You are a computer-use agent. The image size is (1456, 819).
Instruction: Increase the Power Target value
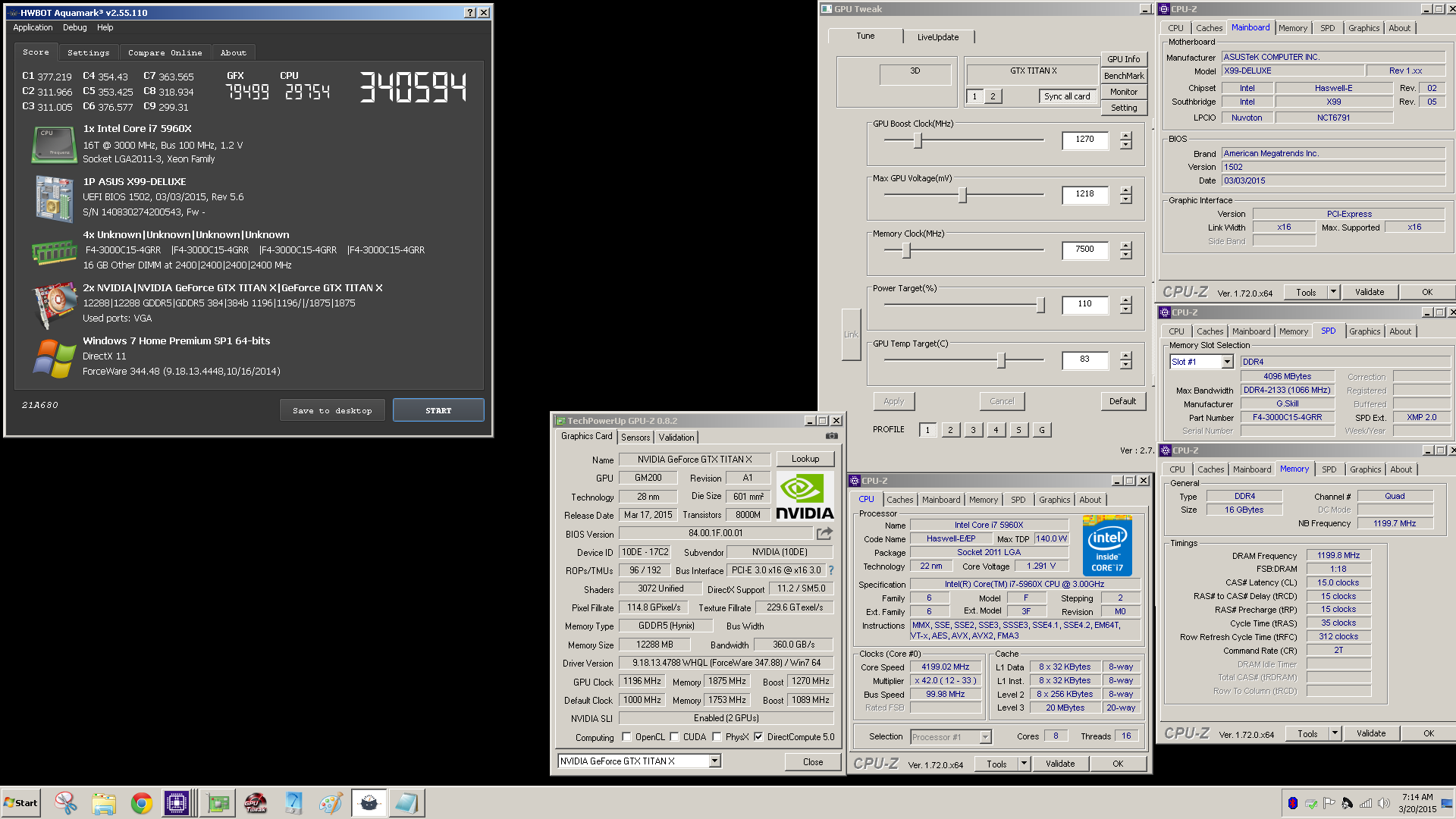1125,300
